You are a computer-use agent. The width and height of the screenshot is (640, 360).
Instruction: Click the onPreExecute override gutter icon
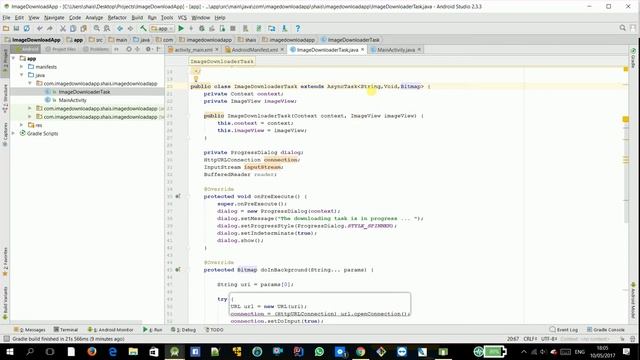[x=178, y=196]
